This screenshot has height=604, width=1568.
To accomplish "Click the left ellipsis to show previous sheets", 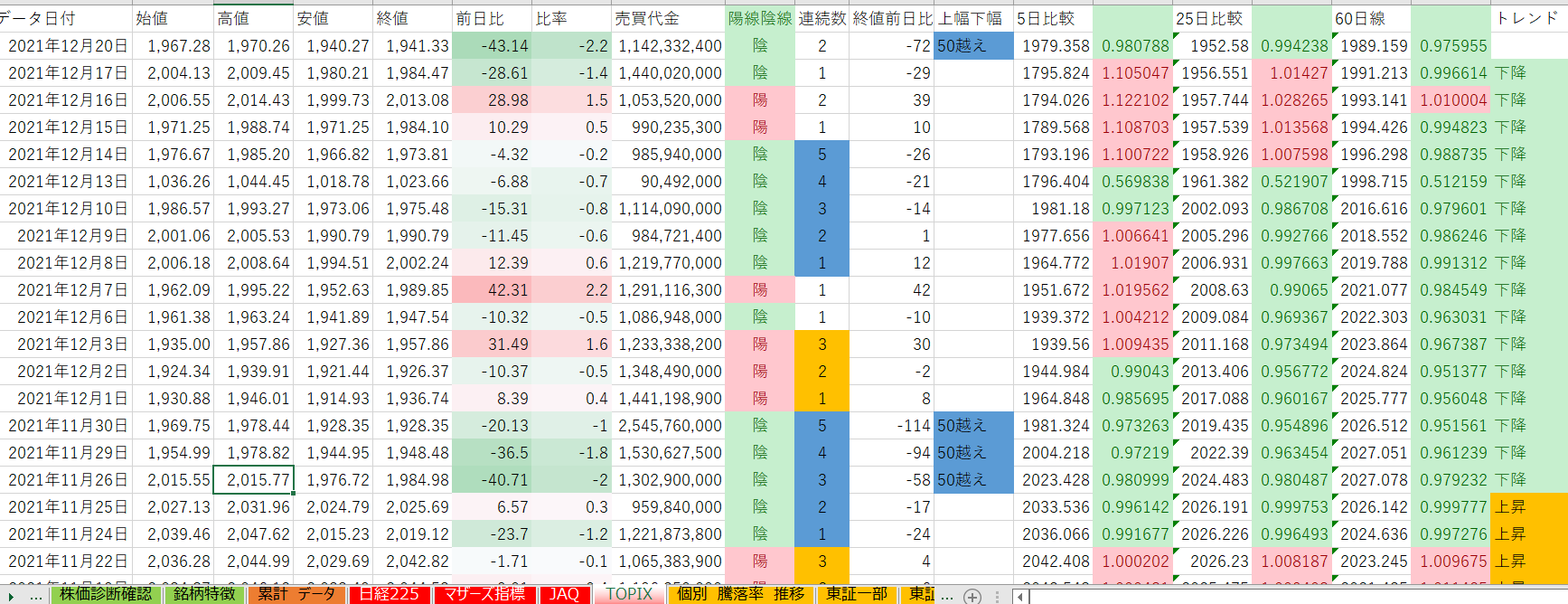I will coord(35,596).
